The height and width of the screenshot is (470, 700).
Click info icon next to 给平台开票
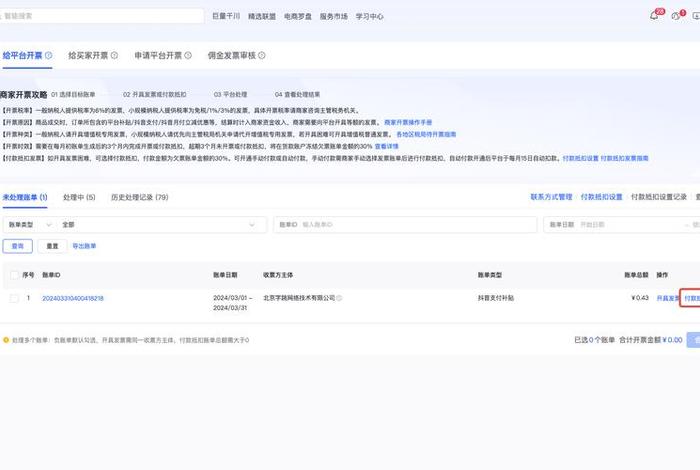tap(48, 55)
